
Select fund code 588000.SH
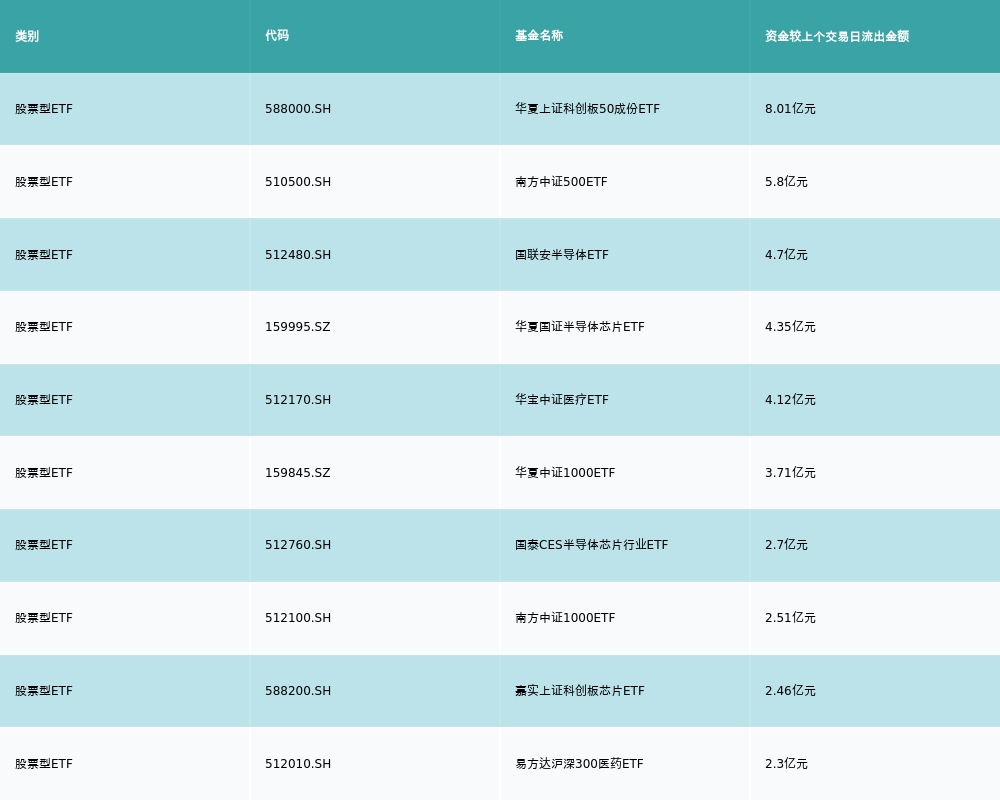click(x=298, y=109)
